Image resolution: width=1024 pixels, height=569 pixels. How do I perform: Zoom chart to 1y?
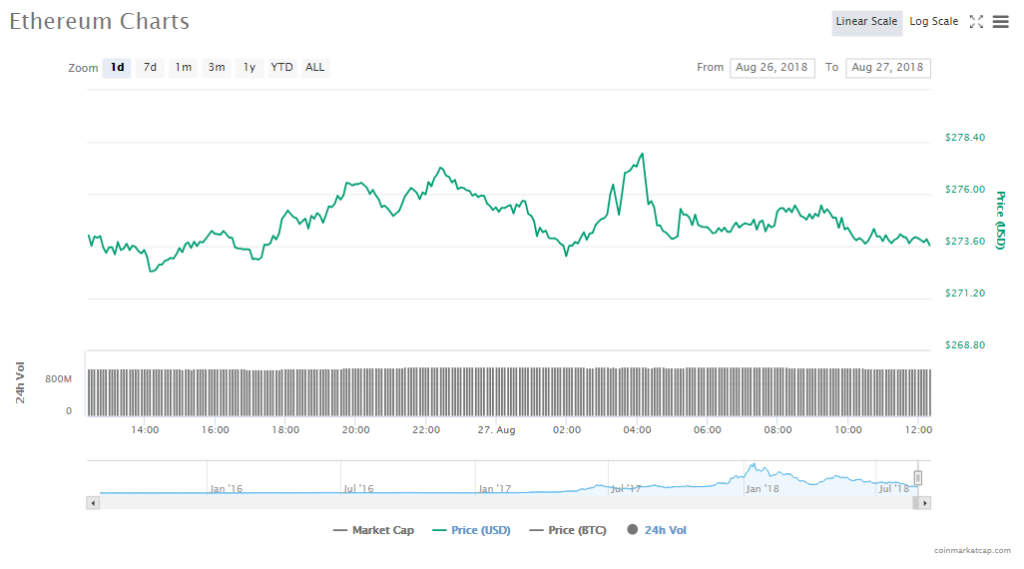click(x=249, y=68)
